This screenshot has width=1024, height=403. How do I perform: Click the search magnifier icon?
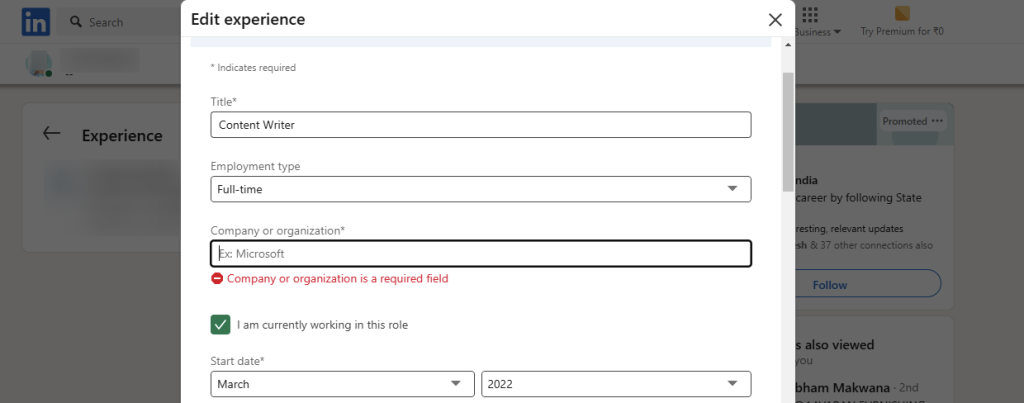click(x=76, y=22)
